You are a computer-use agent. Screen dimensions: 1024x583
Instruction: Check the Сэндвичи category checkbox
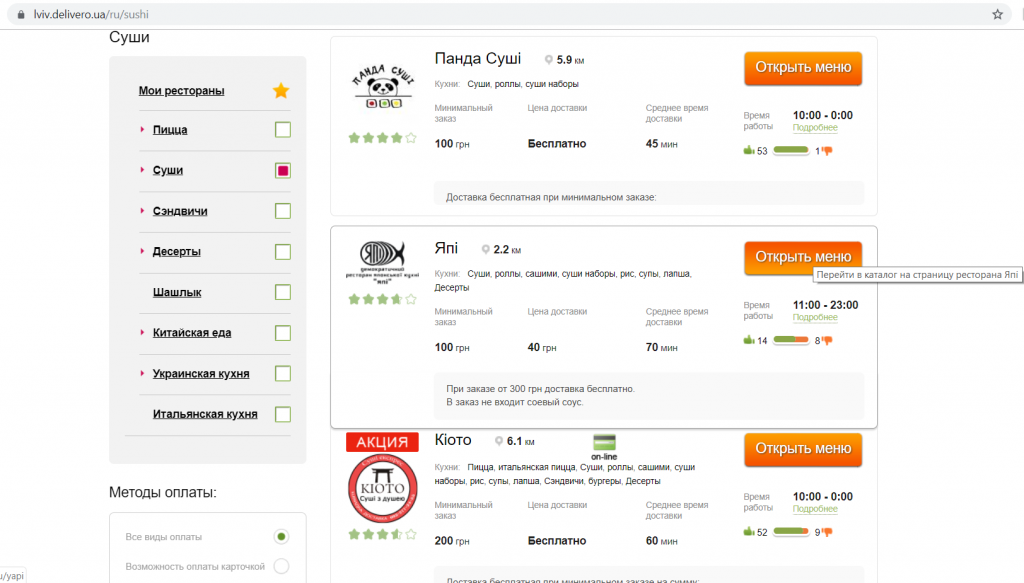[x=283, y=211]
